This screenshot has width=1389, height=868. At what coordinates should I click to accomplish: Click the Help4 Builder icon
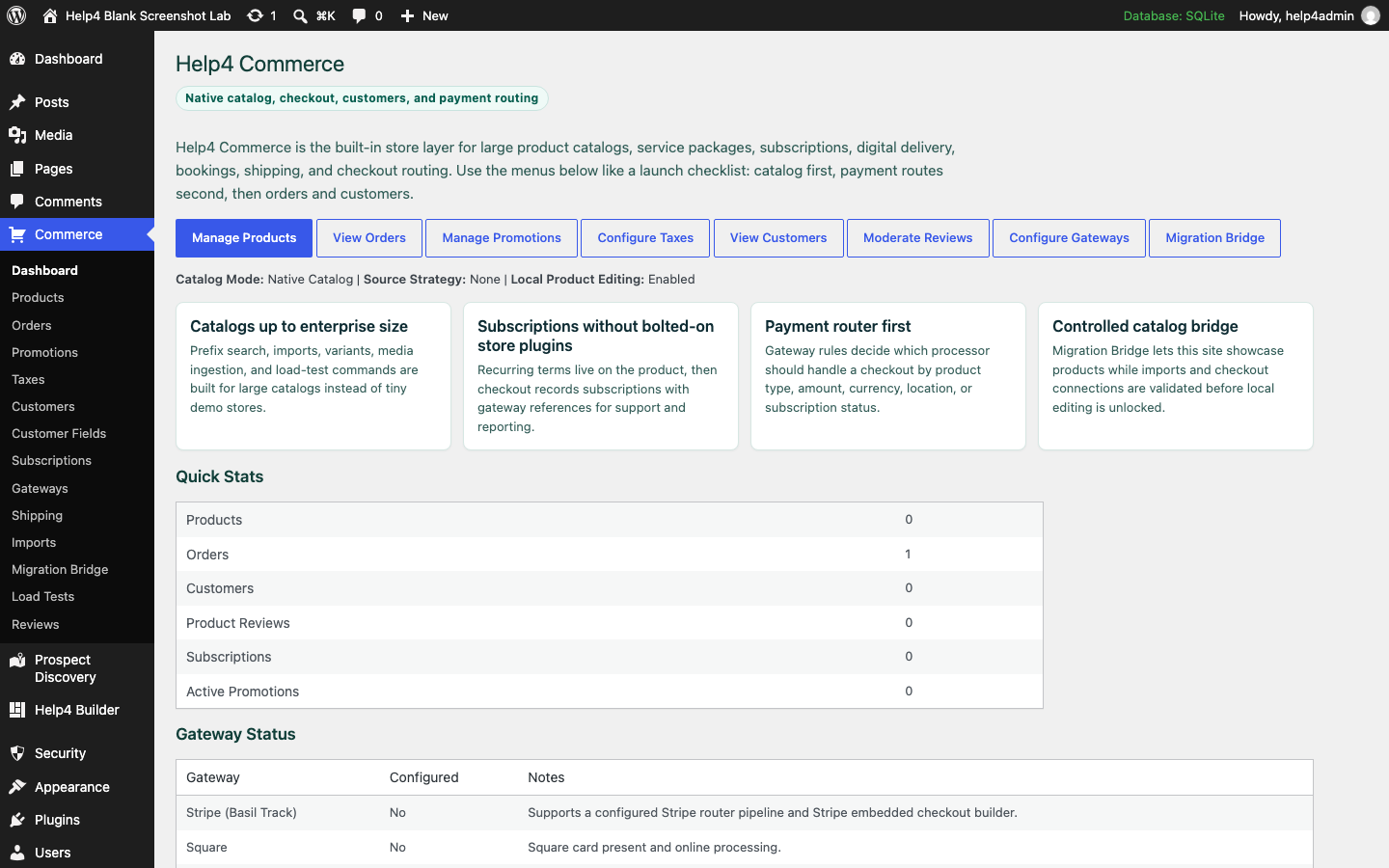click(x=17, y=710)
